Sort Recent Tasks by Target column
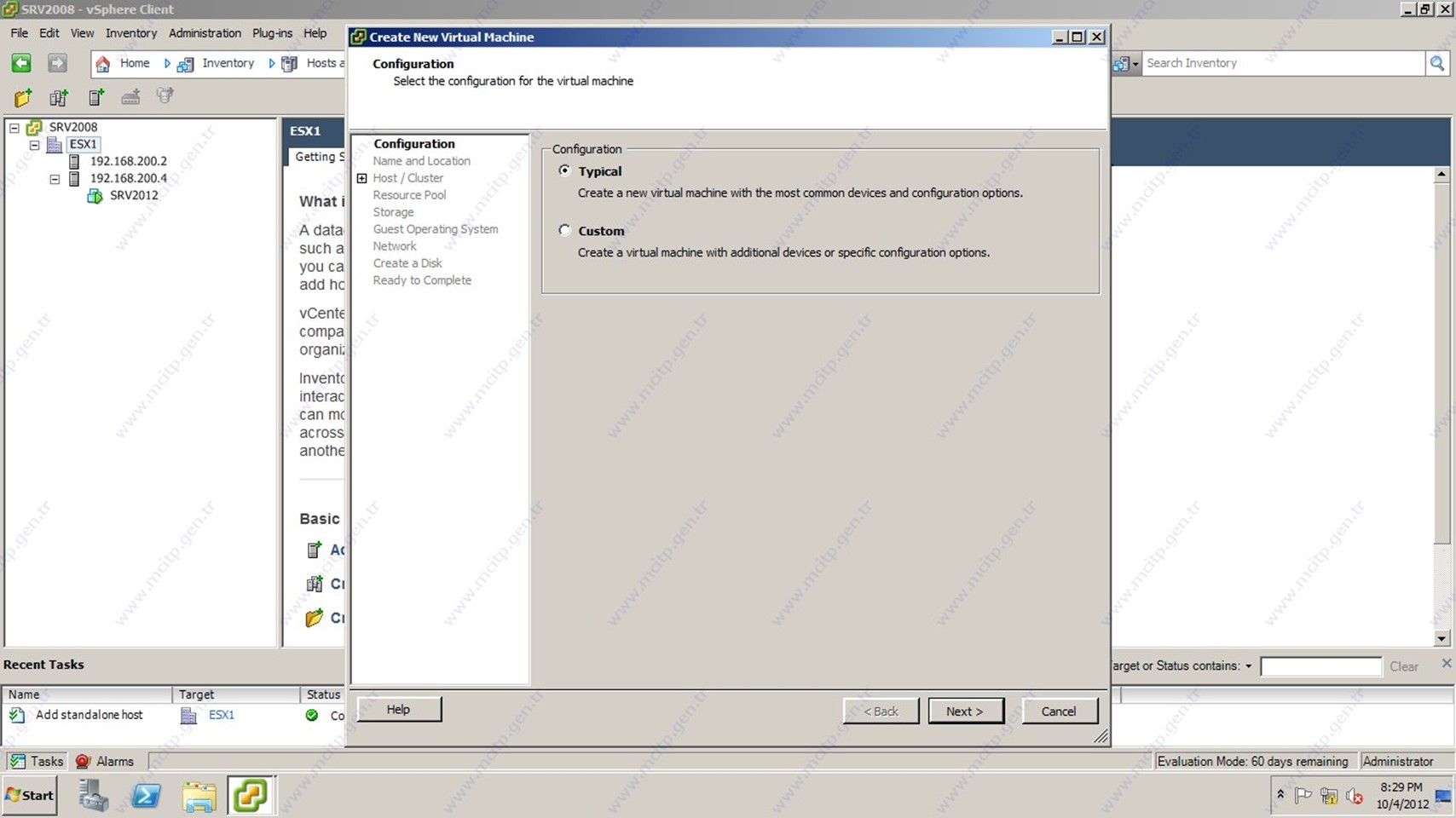This screenshot has height=818, width=1456. click(x=236, y=694)
